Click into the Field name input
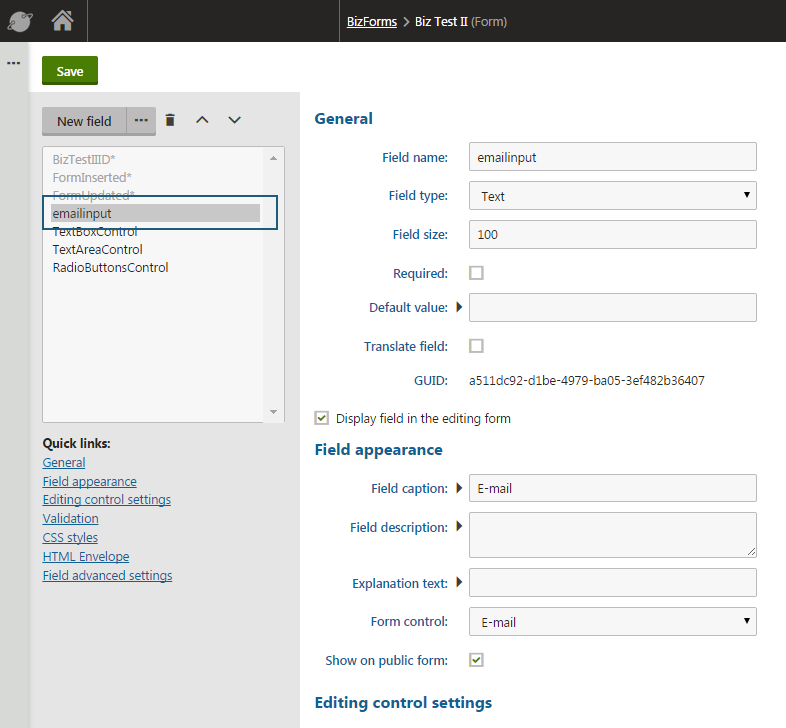 tap(612, 157)
